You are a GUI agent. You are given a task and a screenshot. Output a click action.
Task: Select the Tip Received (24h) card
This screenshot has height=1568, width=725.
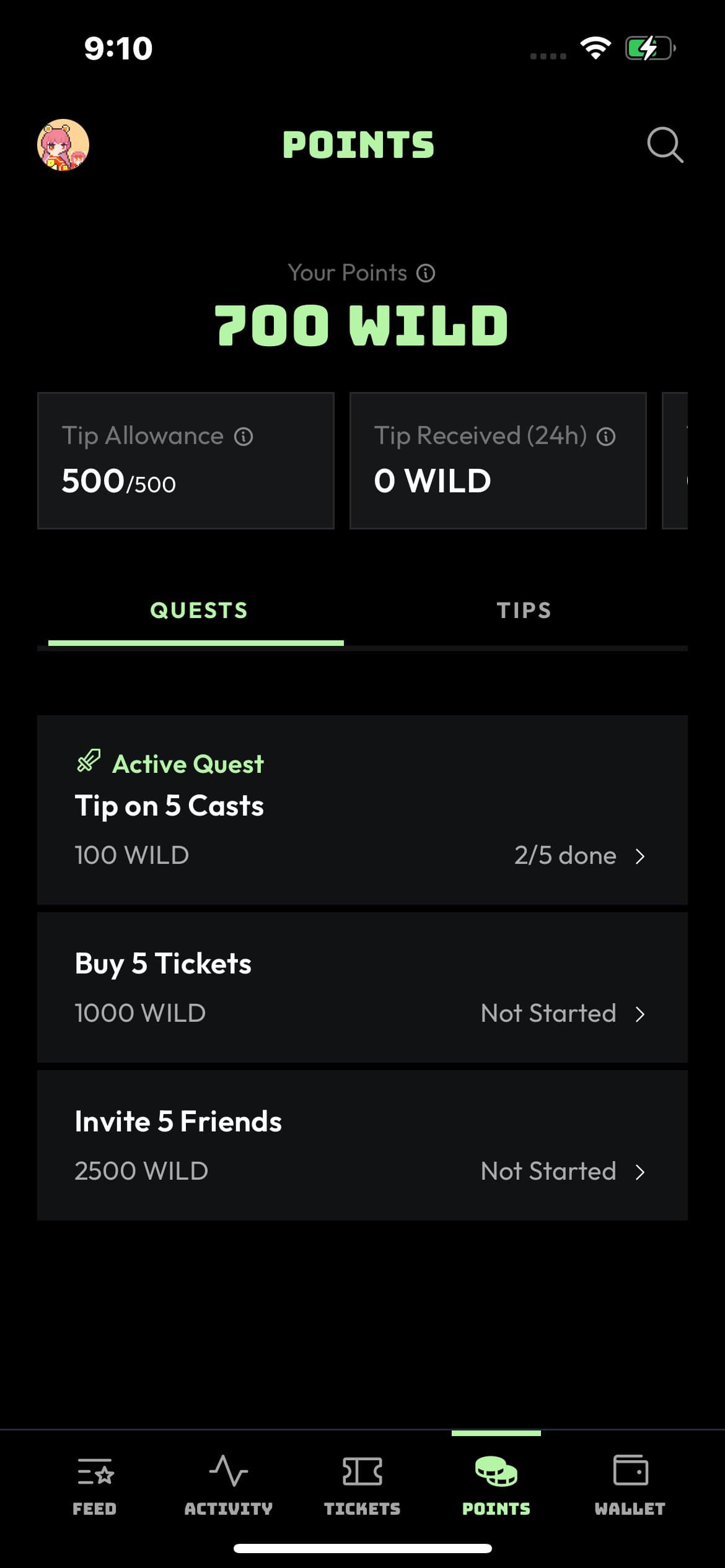pos(498,460)
